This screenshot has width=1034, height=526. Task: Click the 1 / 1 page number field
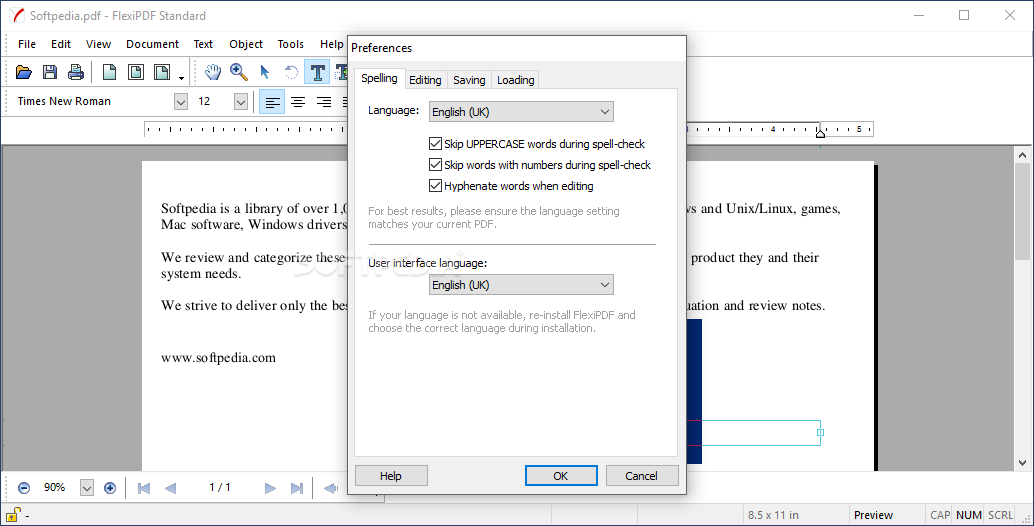(220, 488)
